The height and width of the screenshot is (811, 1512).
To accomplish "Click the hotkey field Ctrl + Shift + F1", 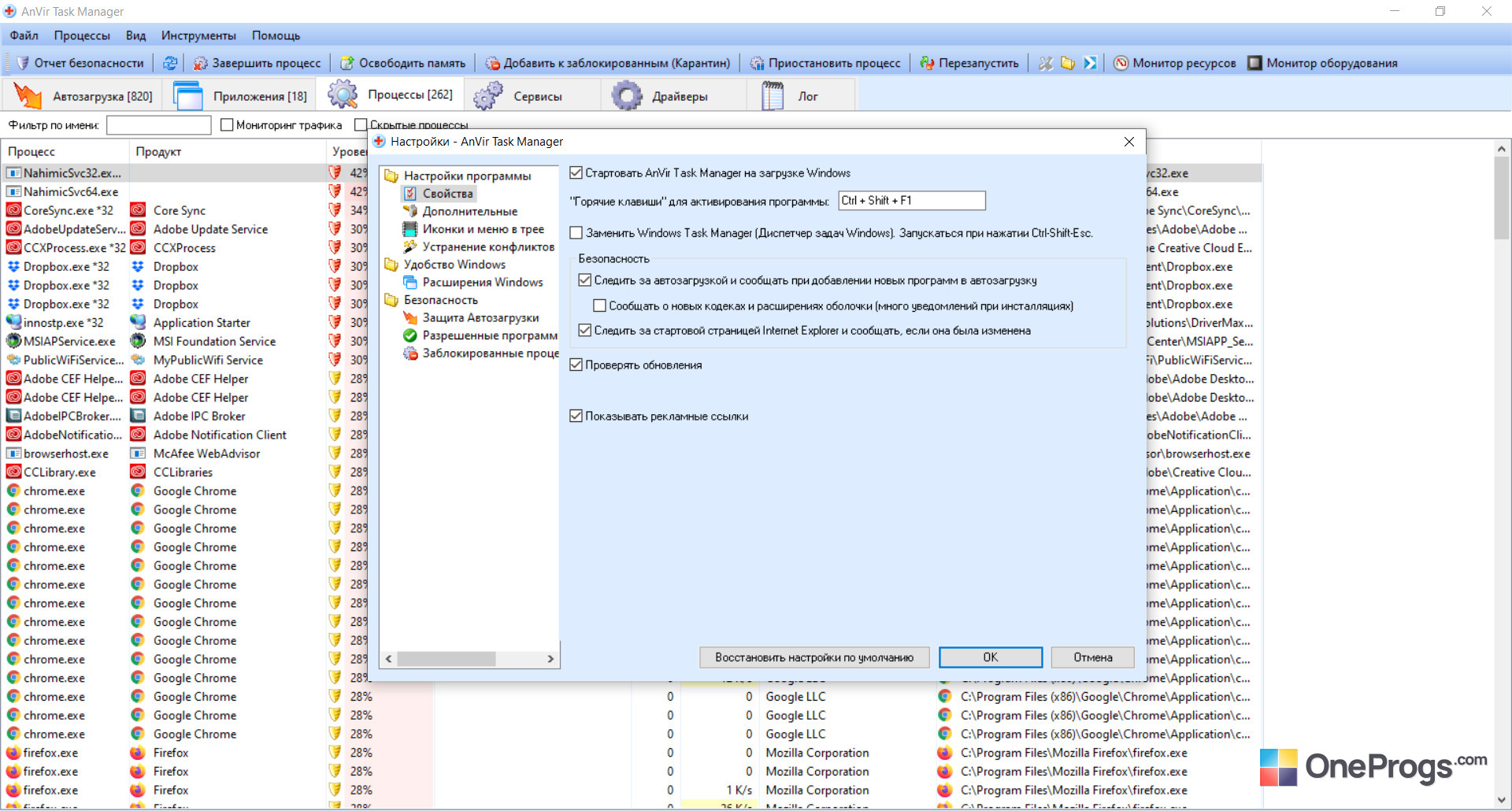I will point(912,201).
